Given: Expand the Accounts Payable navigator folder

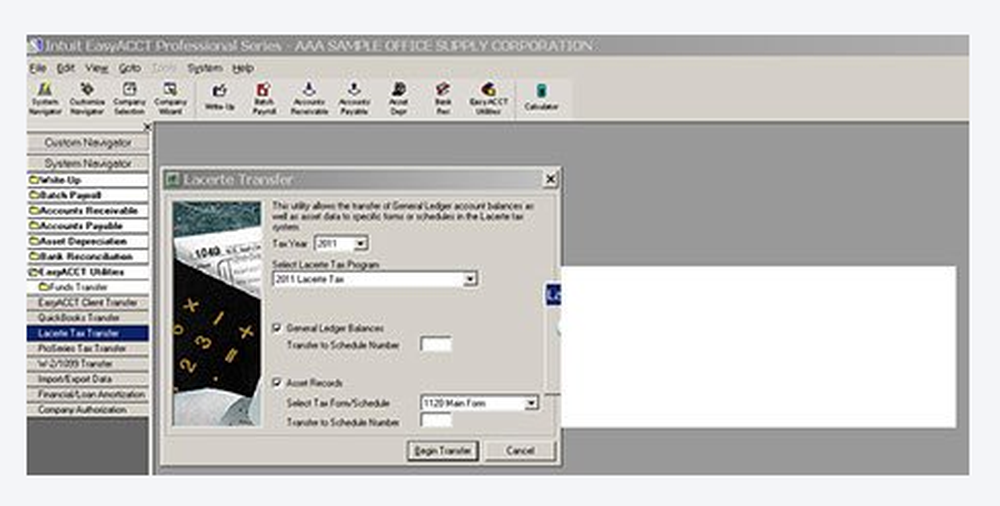Looking at the screenshot, I should point(87,226).
